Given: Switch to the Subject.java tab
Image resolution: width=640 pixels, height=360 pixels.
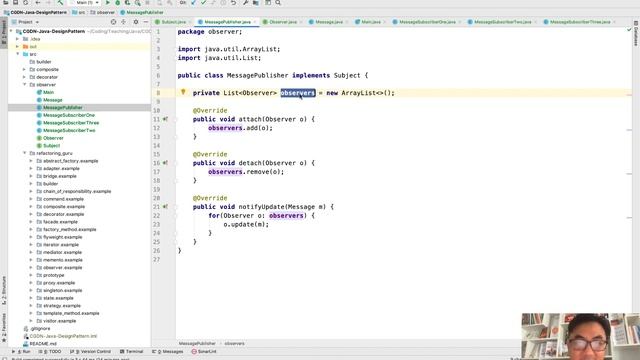Looking at the screenshot, I should (171, 22).
